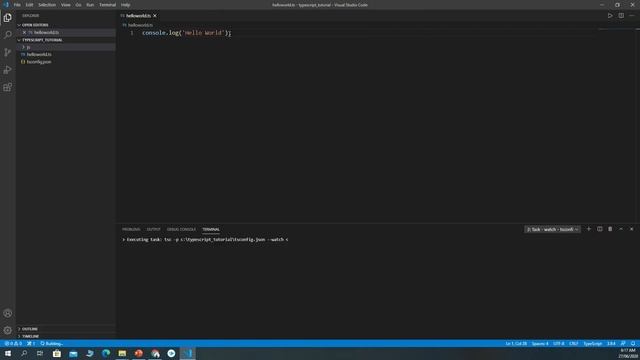Expand the js folder in explorer
640x360 pixels.
click(28, 47)
